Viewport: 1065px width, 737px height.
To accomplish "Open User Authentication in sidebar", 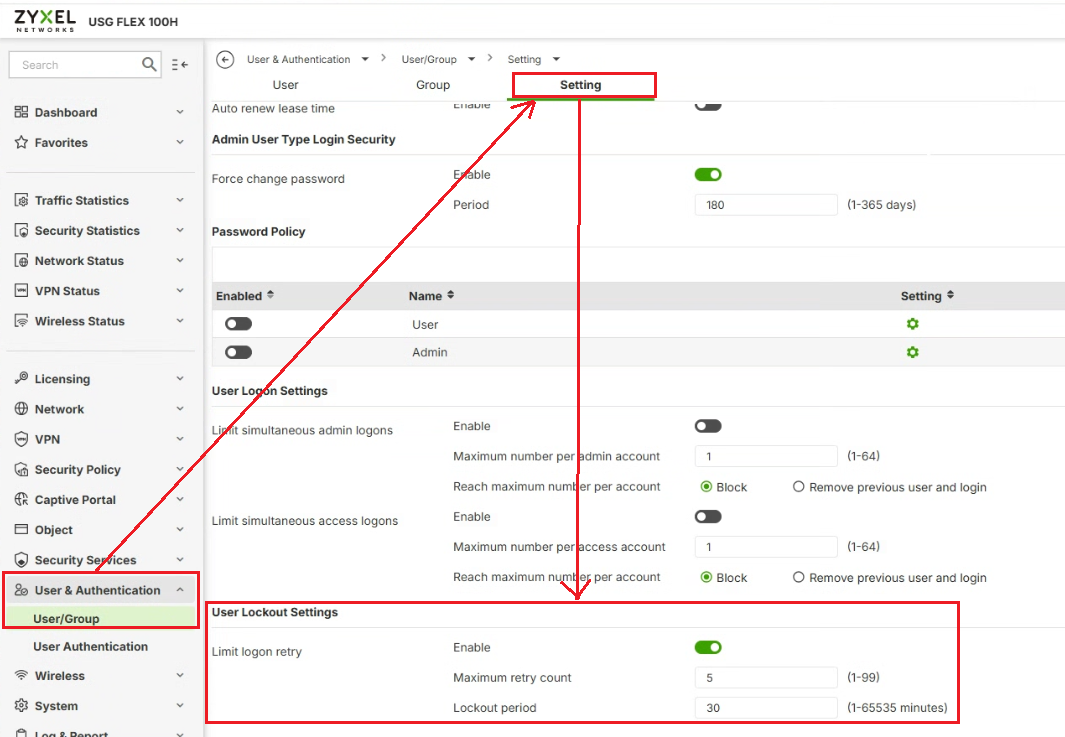I will click(x=90, y=647).
